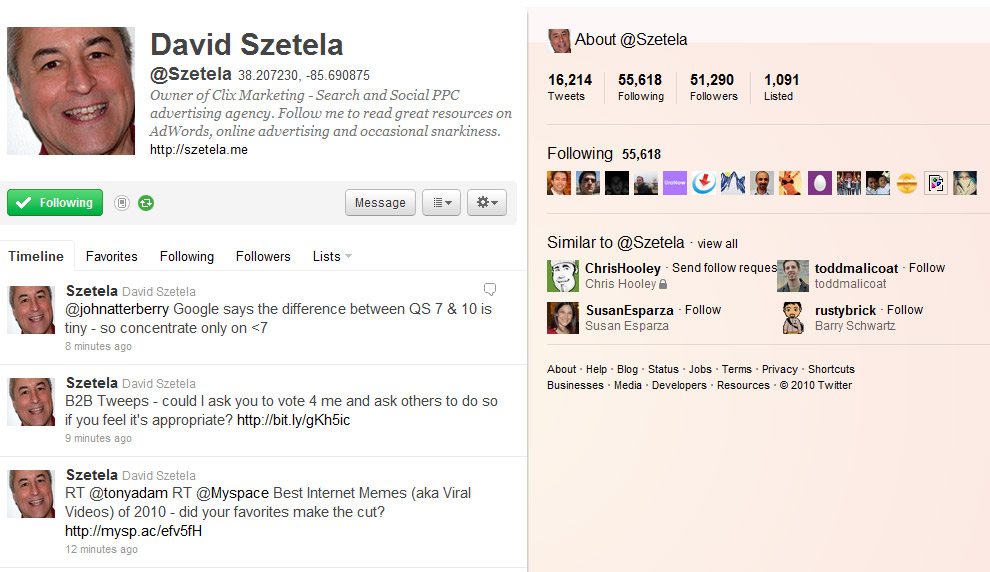
Task: Open the szetela.me website link
Action: [x=199, y=150]
